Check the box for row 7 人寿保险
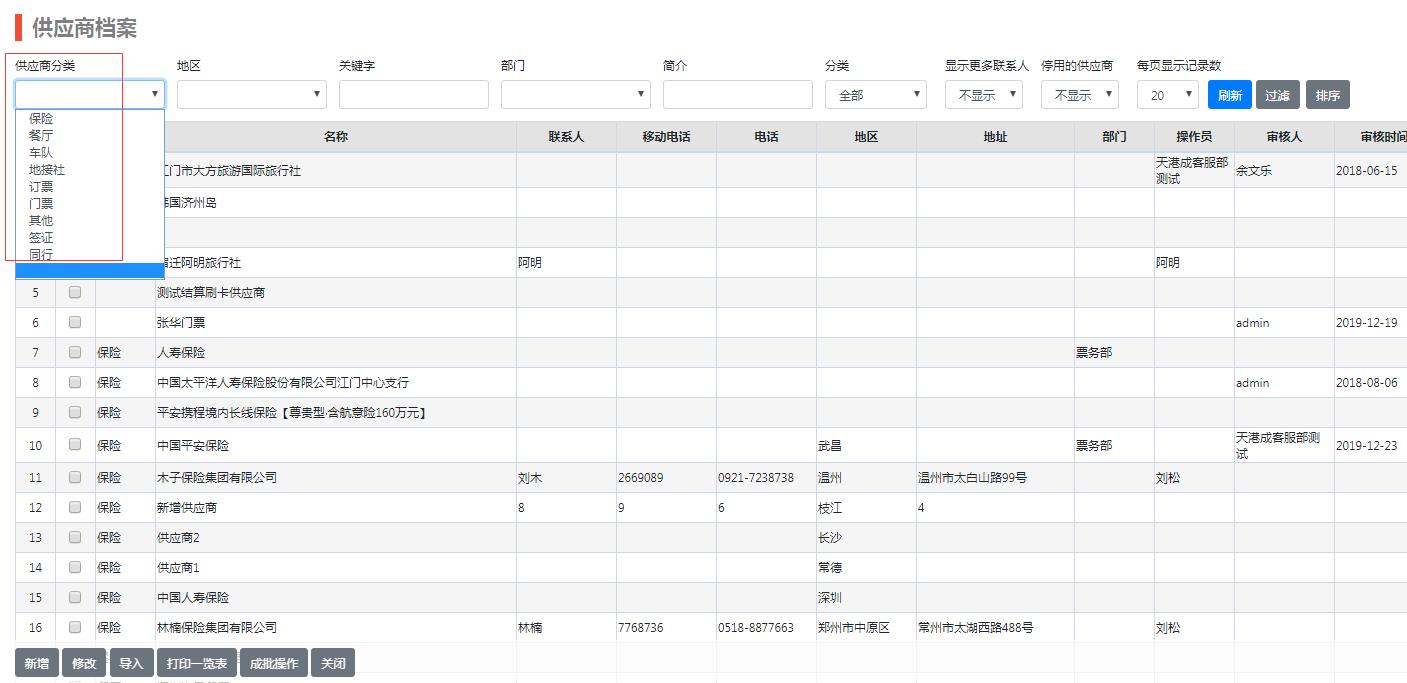1407x683 pixels. (75, 352)
